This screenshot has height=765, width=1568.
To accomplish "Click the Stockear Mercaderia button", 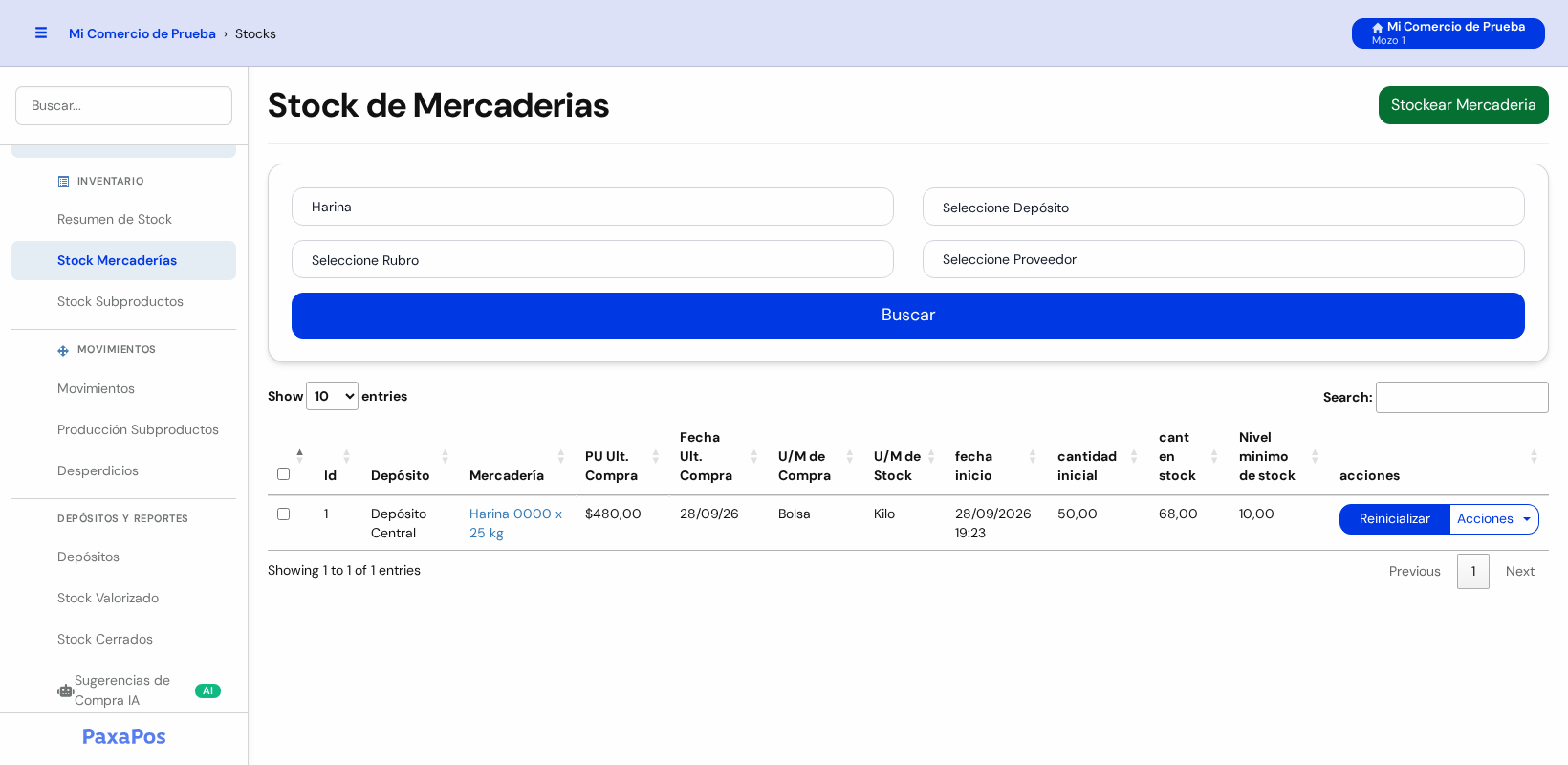I will (1463, 105).
